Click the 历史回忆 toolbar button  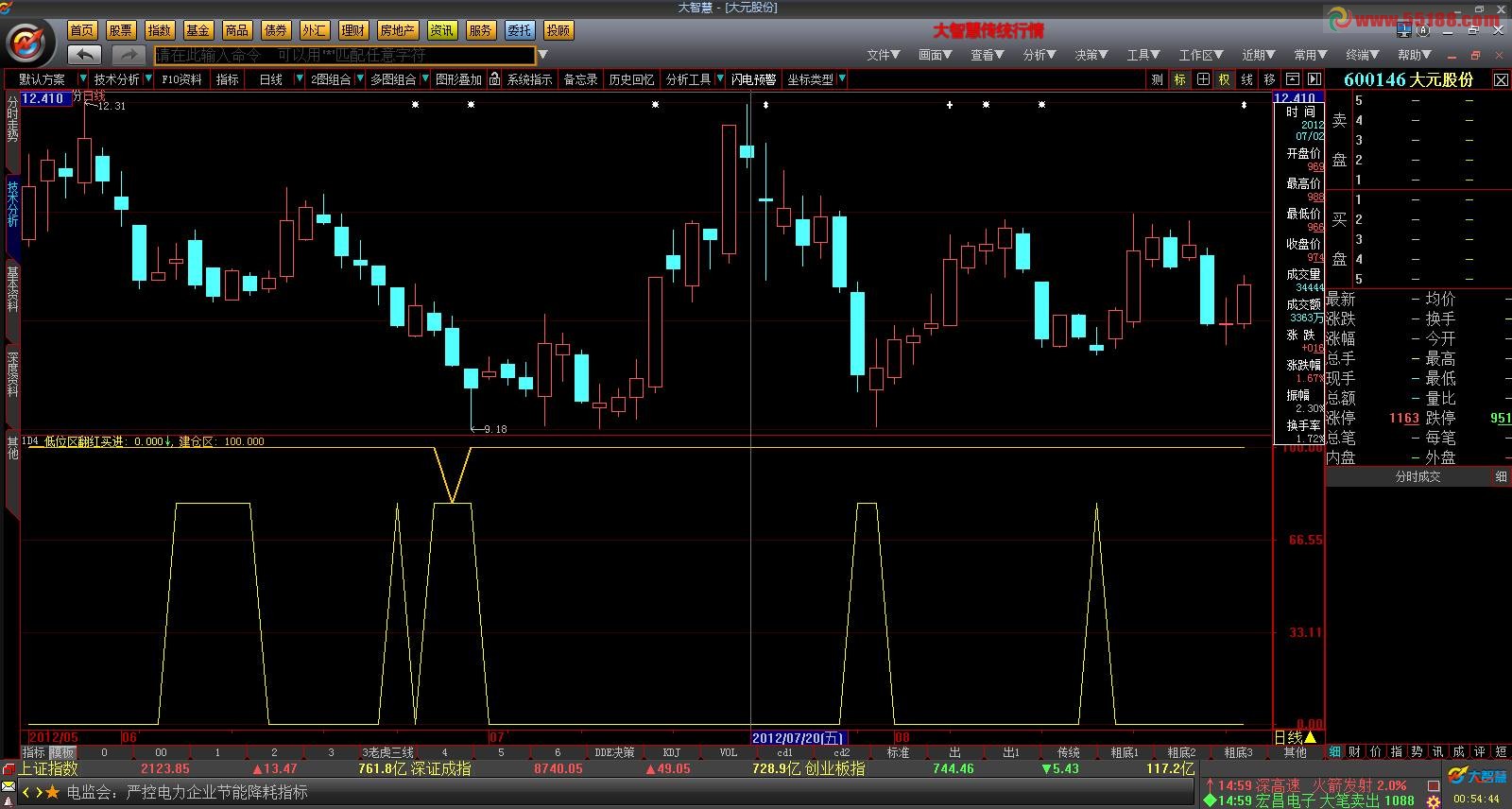[631, 79]
